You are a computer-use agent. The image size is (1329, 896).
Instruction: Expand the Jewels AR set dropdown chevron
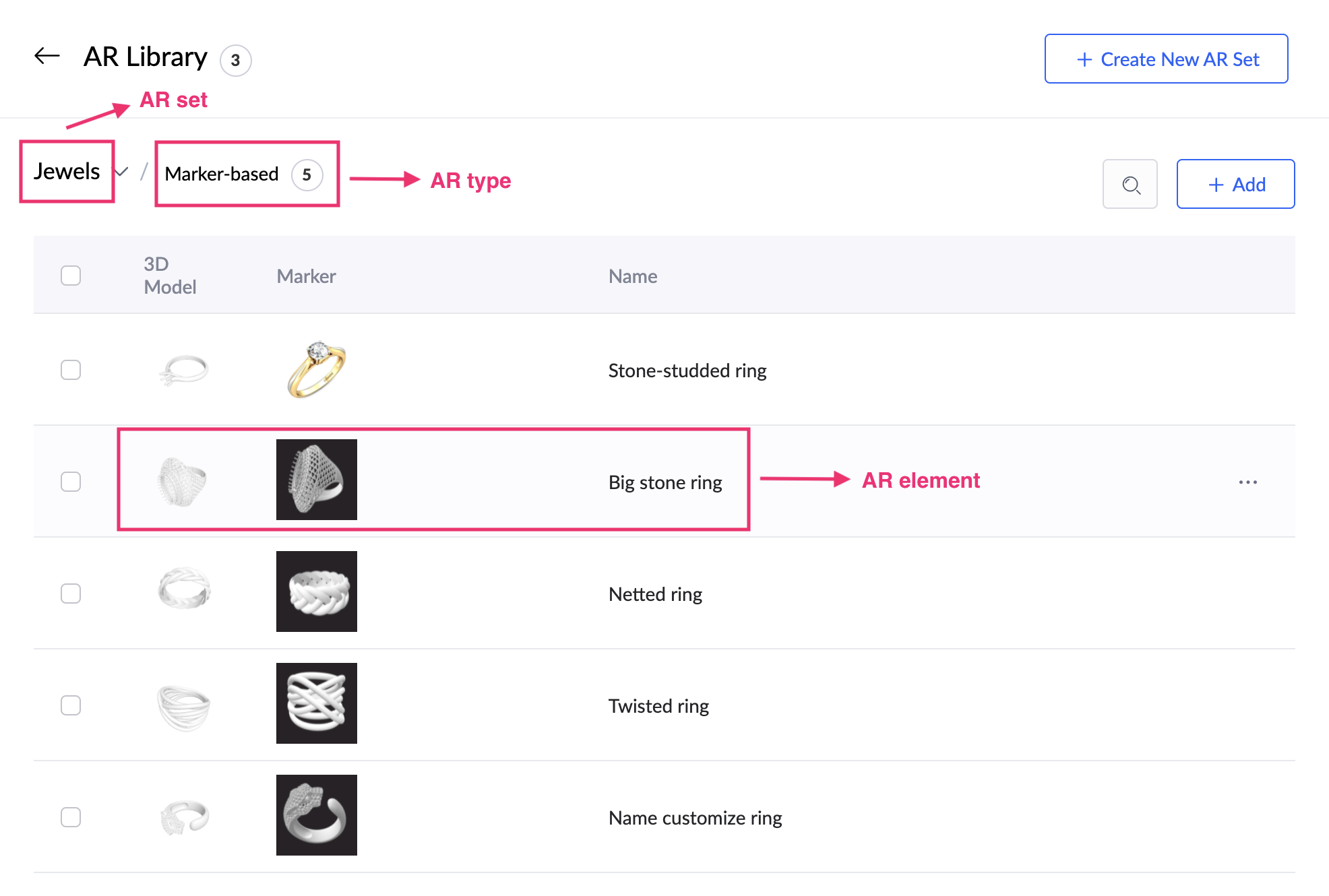122,172
